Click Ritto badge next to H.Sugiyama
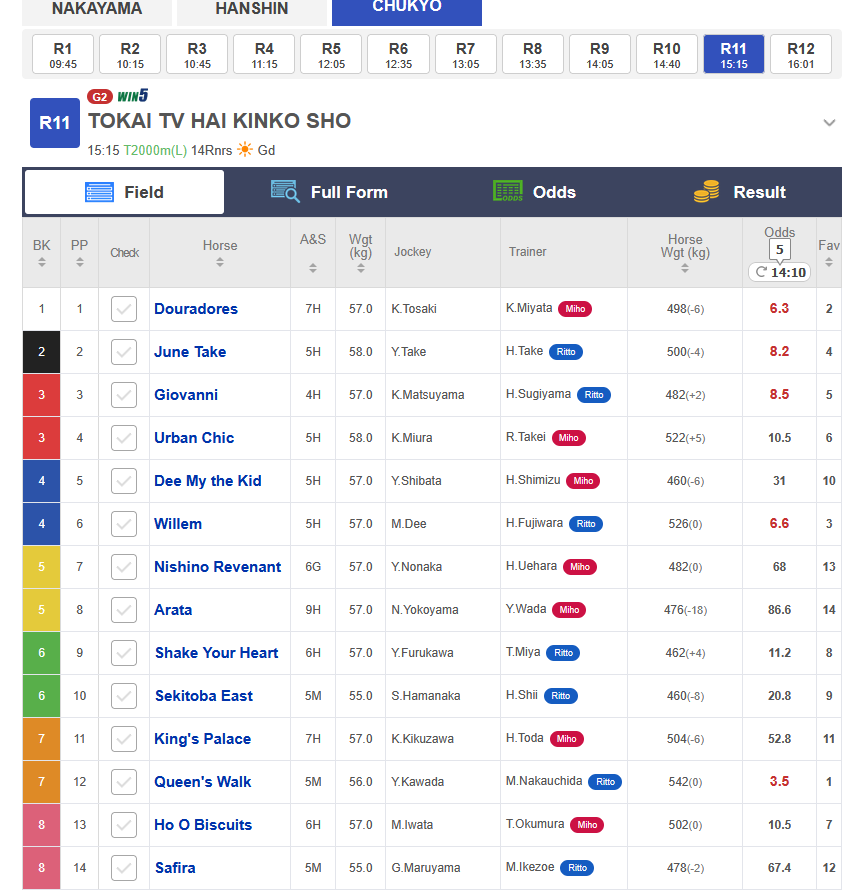The width and height of the screenshot is (867, 895). click(x=594, y=395)
